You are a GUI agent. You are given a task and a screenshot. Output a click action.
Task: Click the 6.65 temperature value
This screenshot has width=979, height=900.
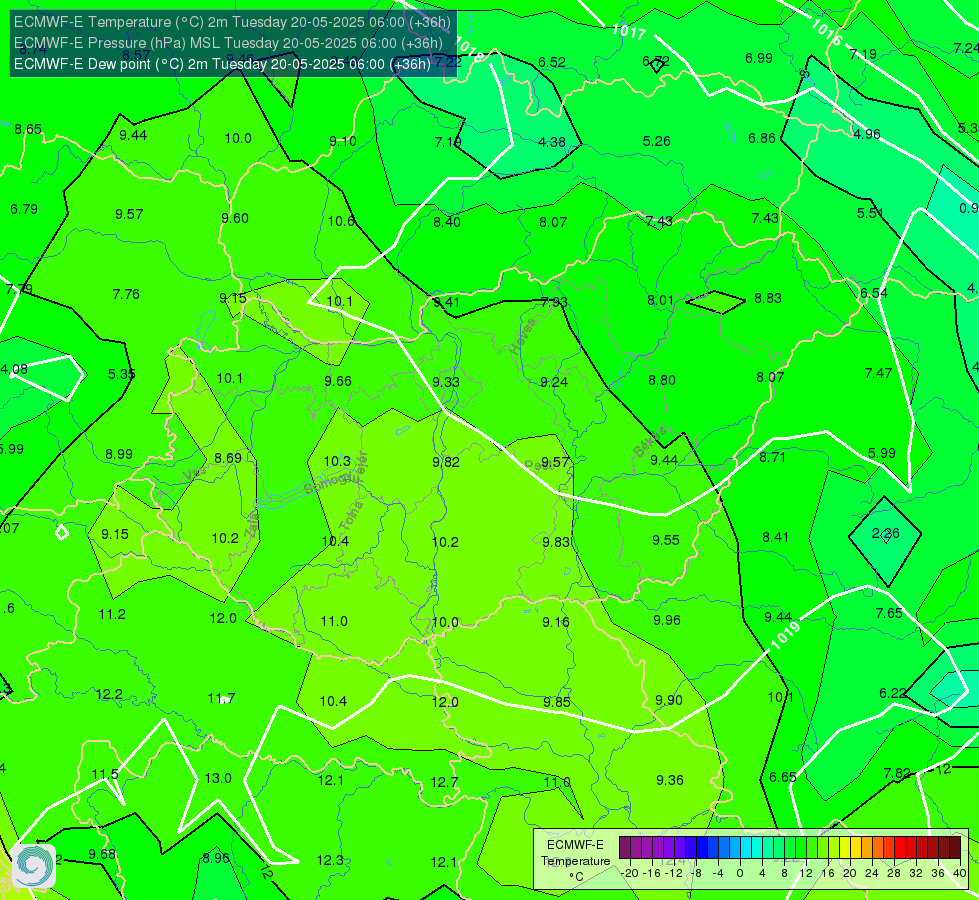click(783, 777)
